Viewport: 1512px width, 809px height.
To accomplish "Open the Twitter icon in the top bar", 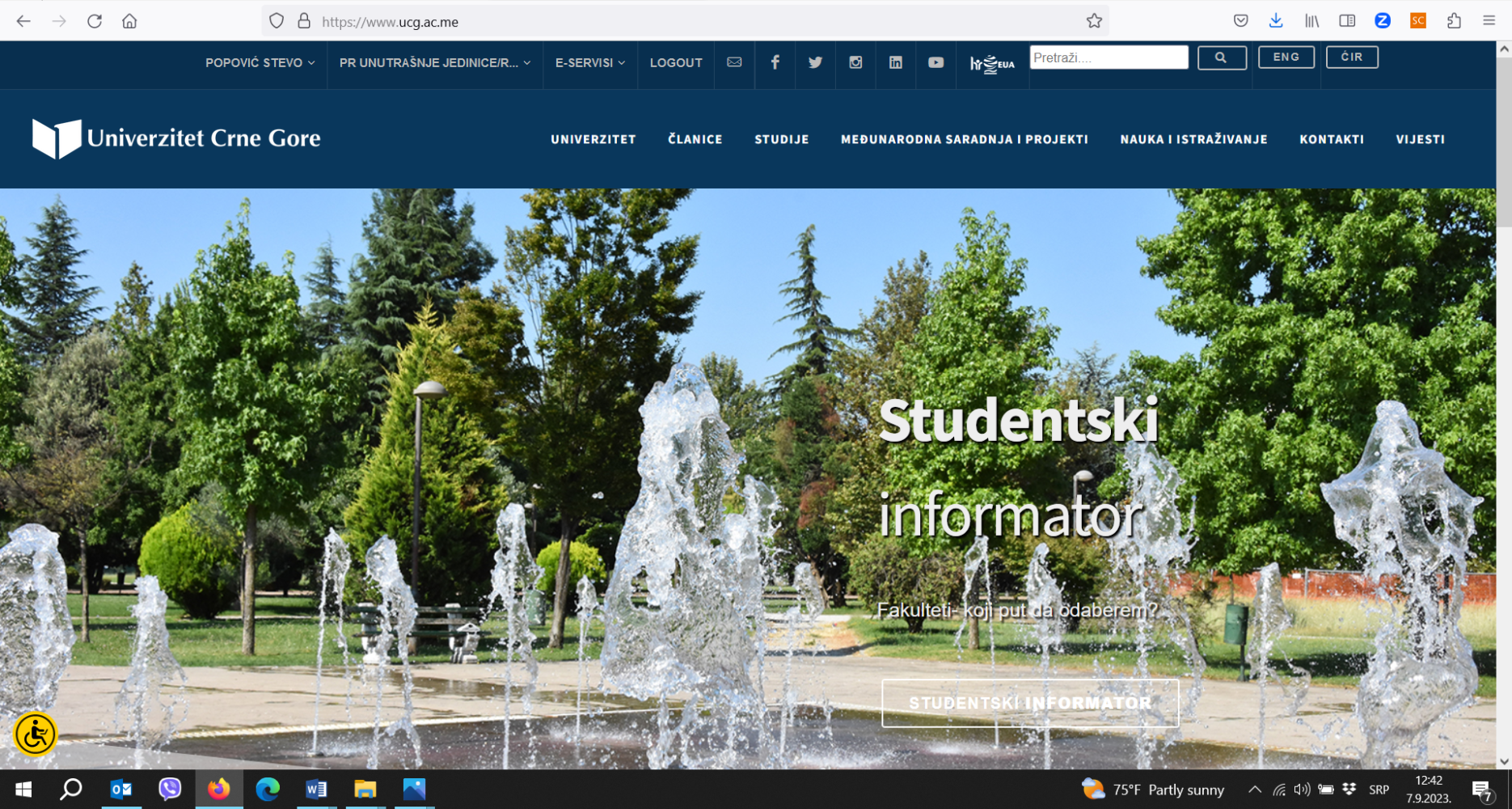I will (815, 62).
